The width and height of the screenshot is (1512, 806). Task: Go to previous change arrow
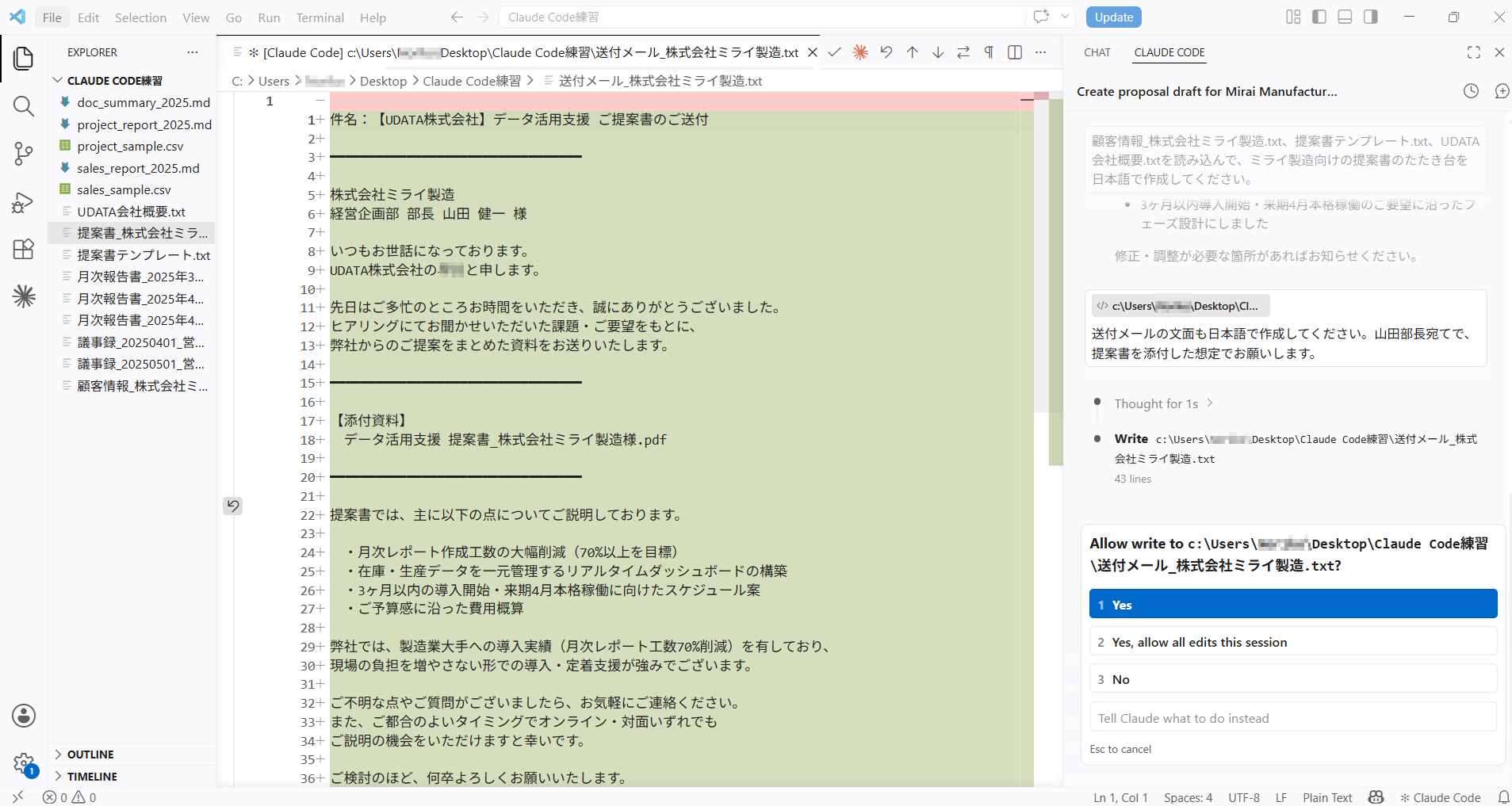pyautogui.click(x=913, y=52)
